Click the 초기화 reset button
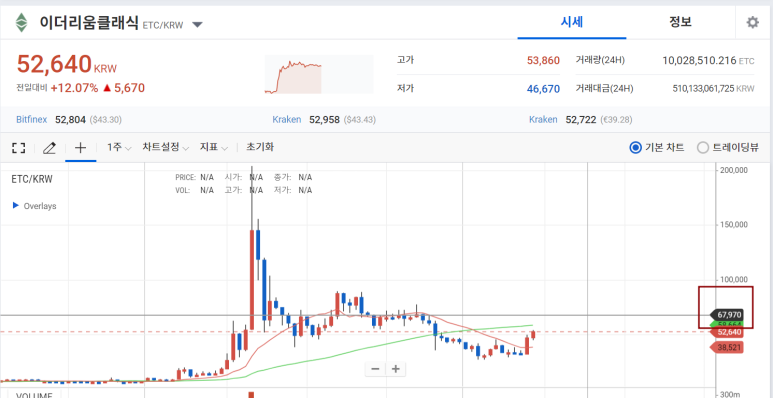 pyautogui.click(x=260, y=147)
